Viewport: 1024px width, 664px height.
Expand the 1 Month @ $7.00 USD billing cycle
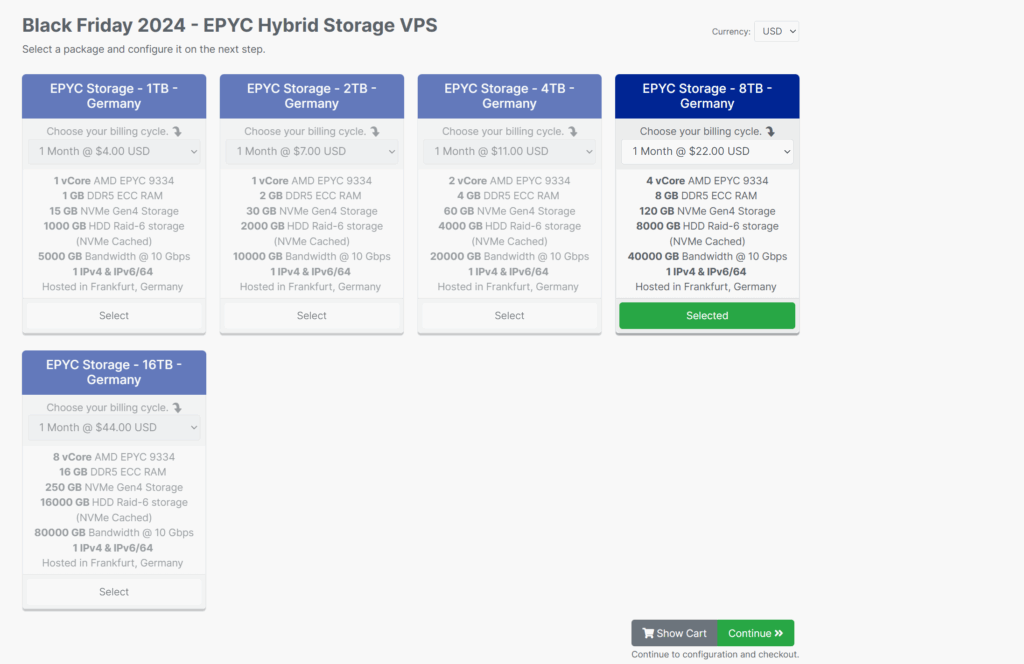tap(312, 151)
